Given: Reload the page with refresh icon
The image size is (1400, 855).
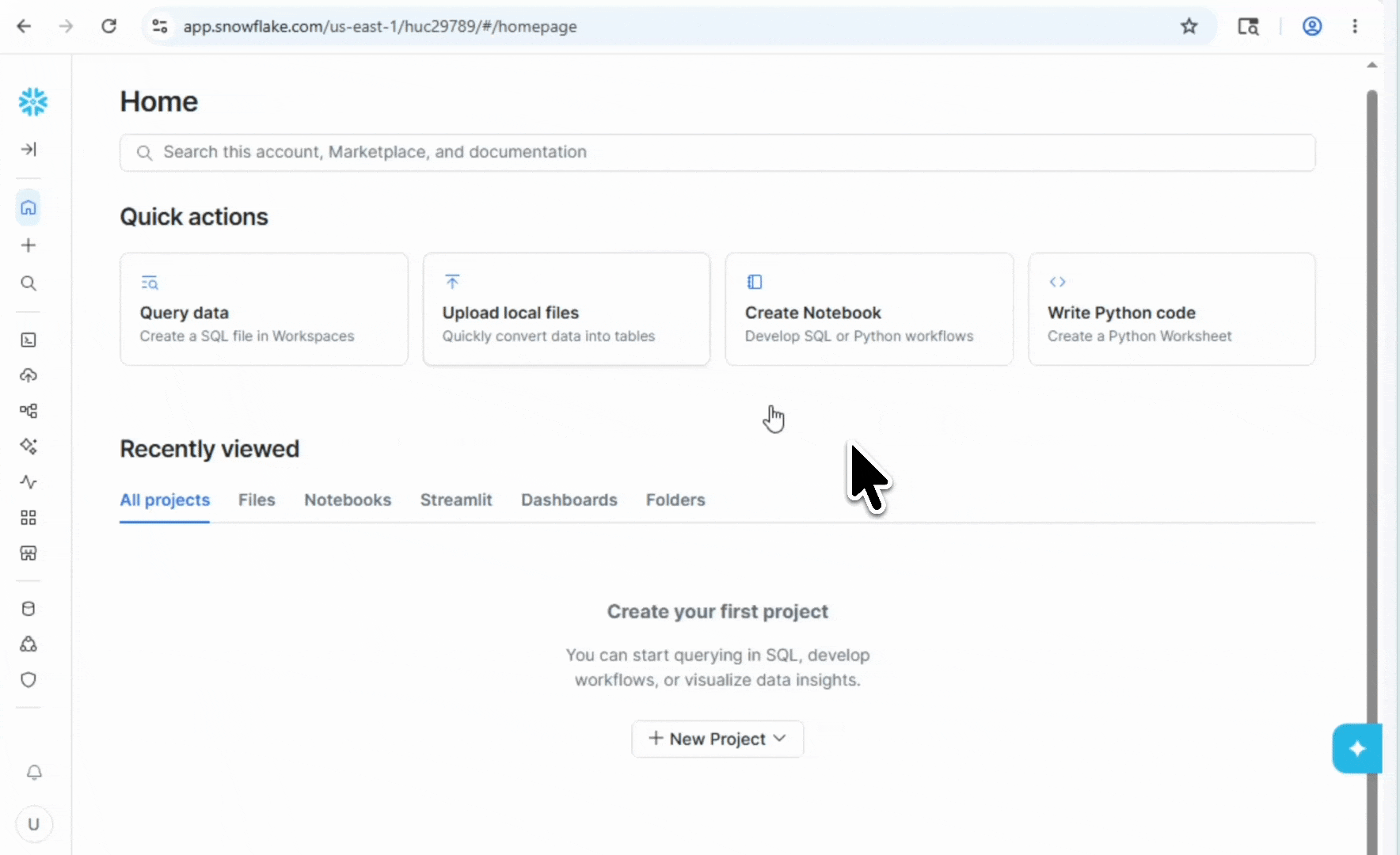Looking at the screenshot, I should (109, 26).
